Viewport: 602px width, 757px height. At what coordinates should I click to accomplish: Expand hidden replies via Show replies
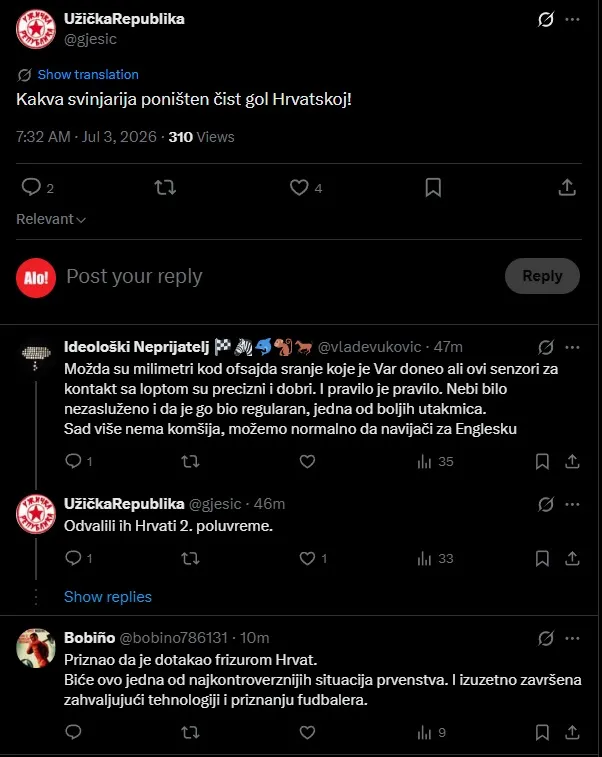108,597
